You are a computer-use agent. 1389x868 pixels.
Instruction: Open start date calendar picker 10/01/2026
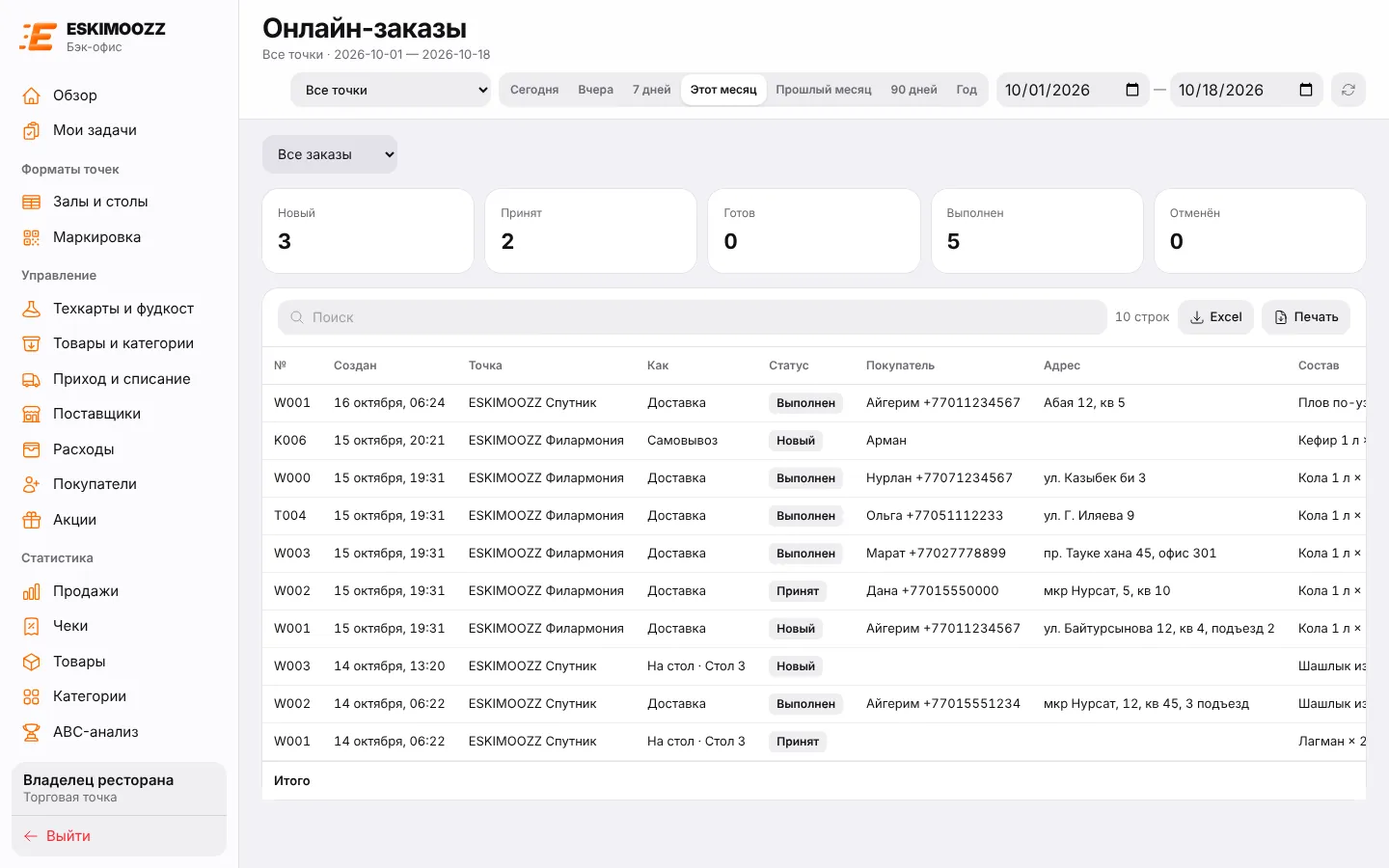[1132, 90]
